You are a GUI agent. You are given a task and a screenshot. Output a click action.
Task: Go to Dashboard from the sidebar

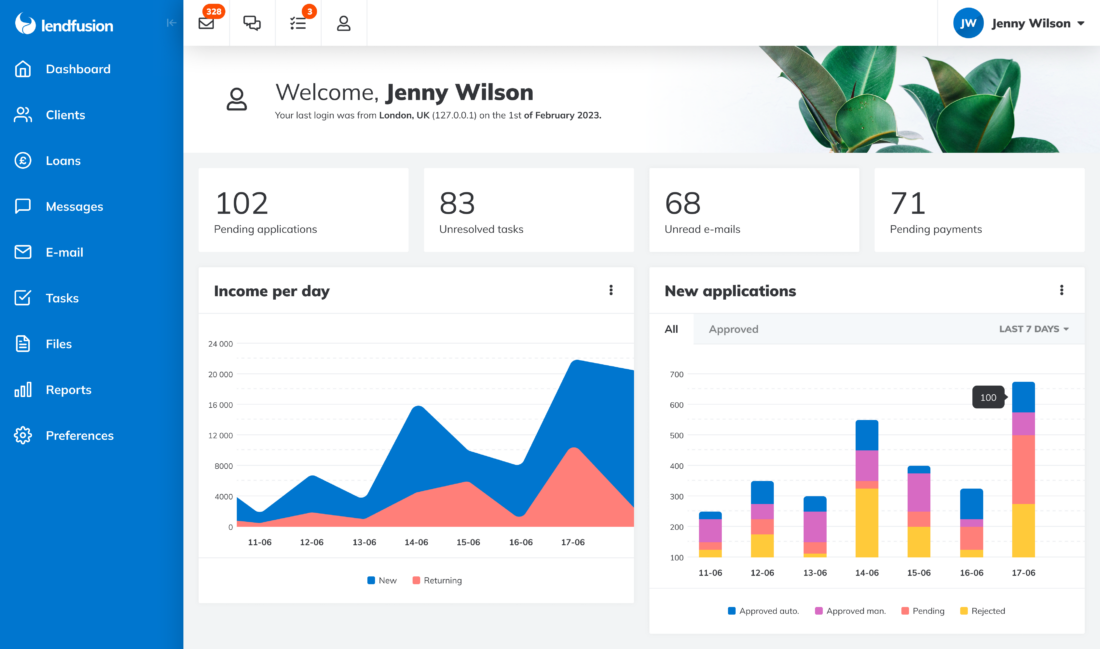23,68
